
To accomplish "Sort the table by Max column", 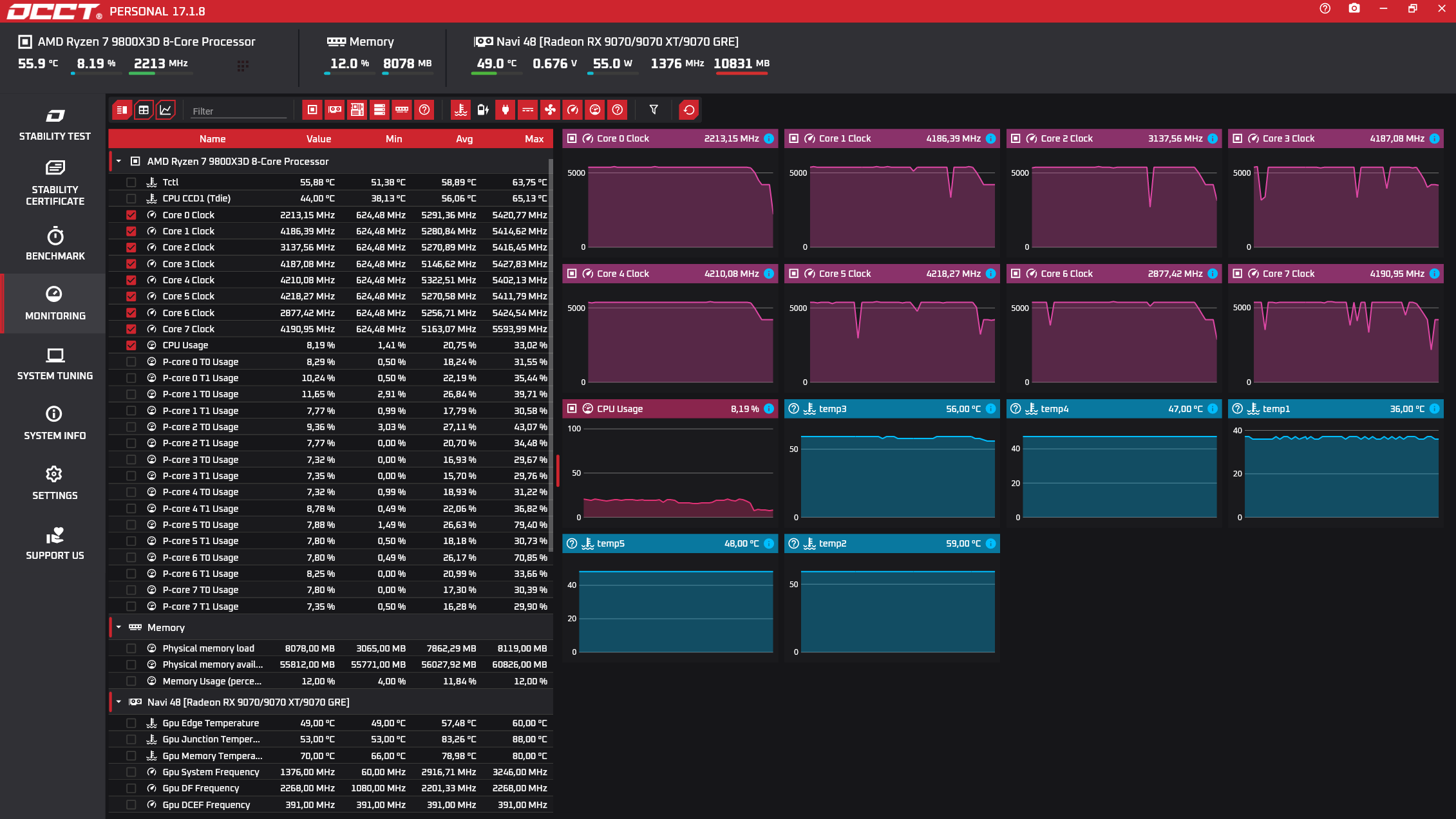I will pos(534,139).
